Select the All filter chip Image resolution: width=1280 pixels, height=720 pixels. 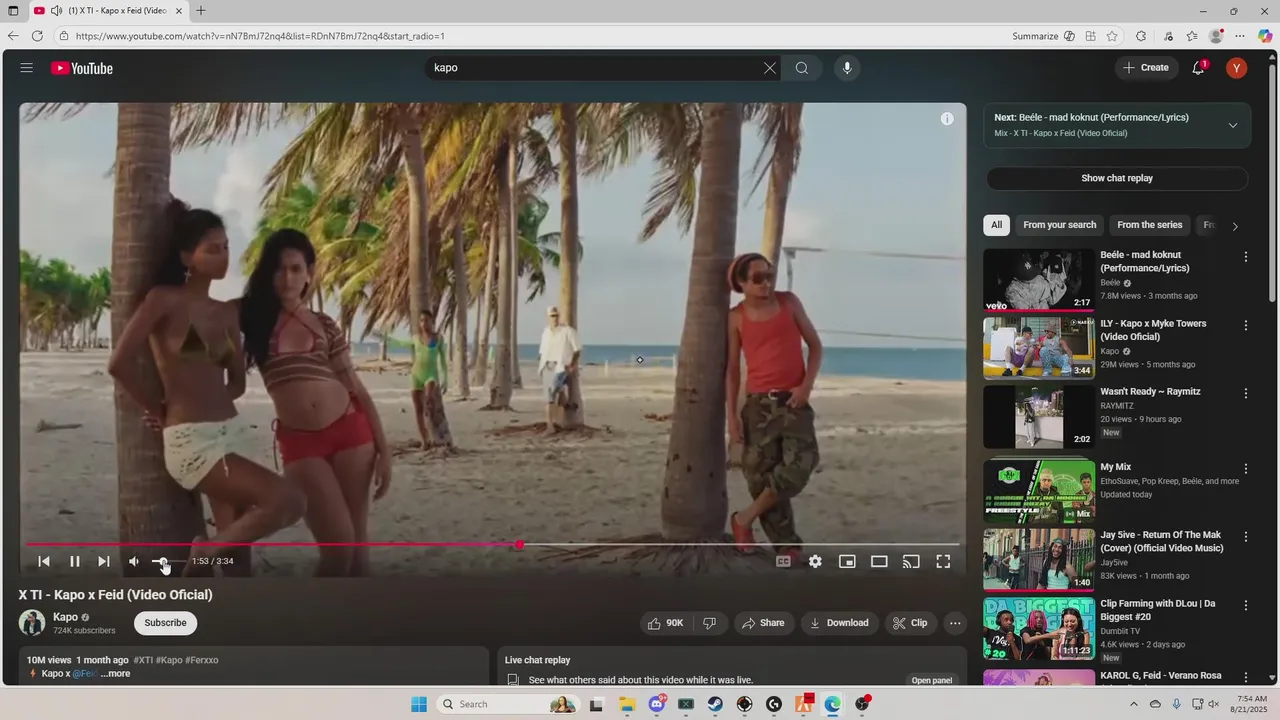tap(996, 225)
